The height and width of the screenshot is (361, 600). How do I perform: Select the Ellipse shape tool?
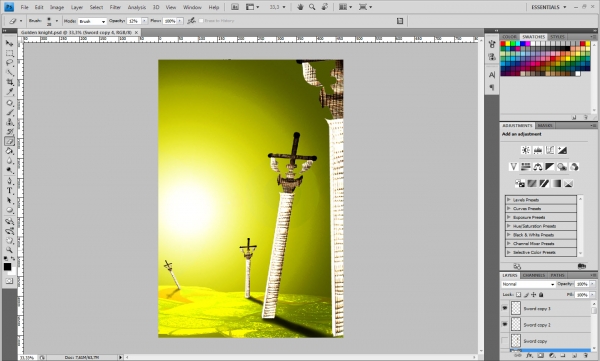pyautogui.click(x=10, y=210)
